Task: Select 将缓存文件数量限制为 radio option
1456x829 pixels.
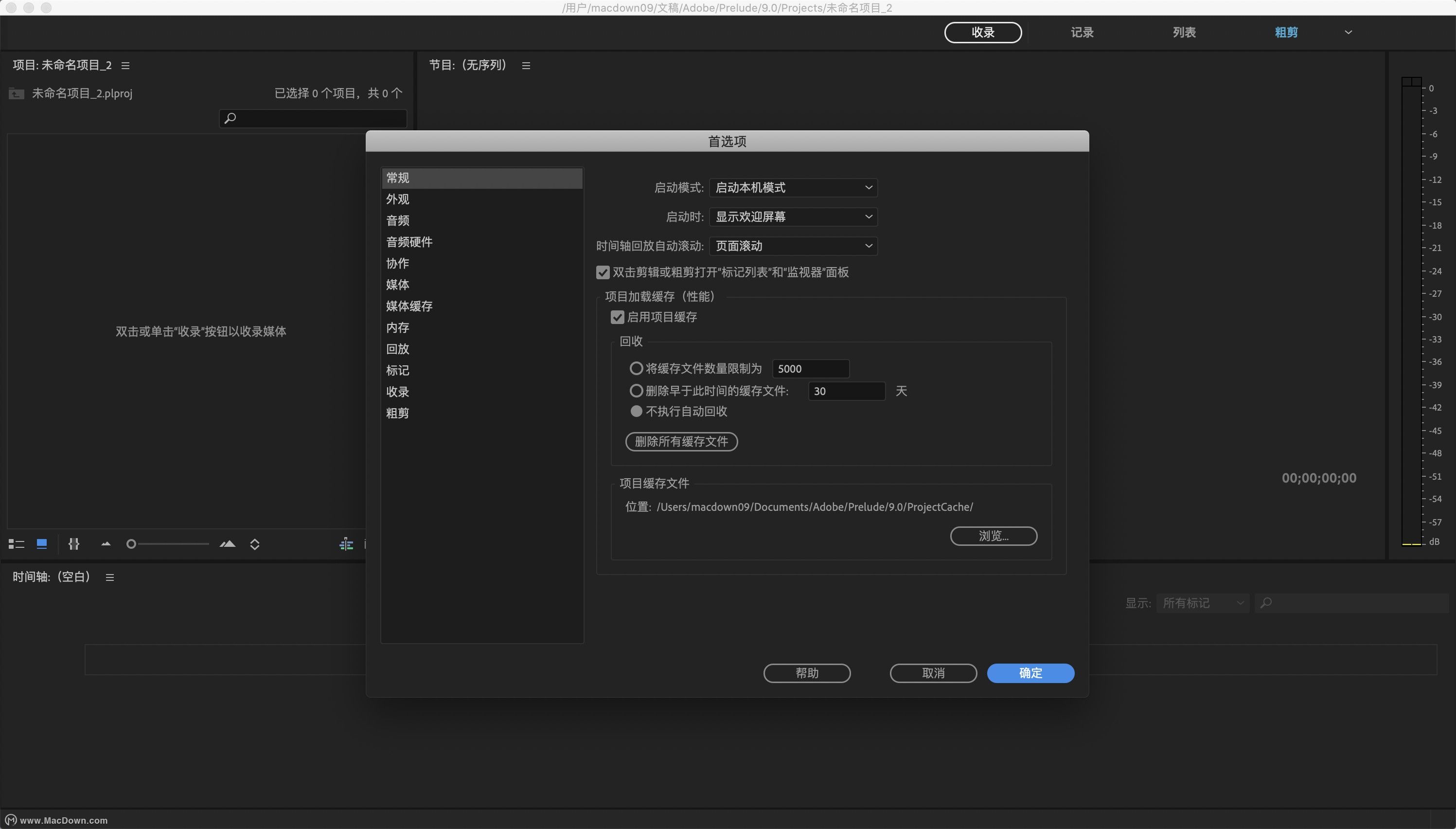Action: click(x=636, y=368)
